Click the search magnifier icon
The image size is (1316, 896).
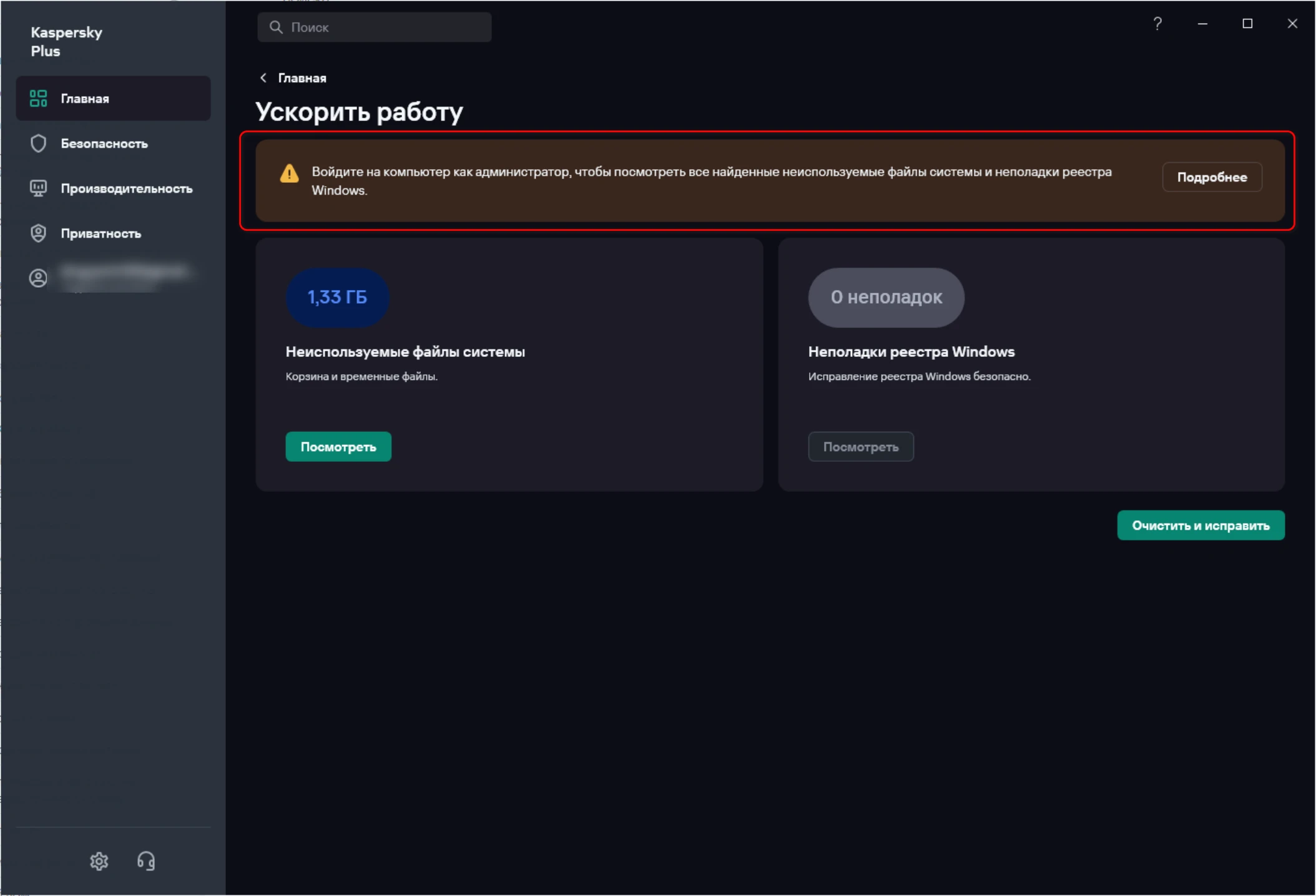pyautogui.click(x=276, y=27)
